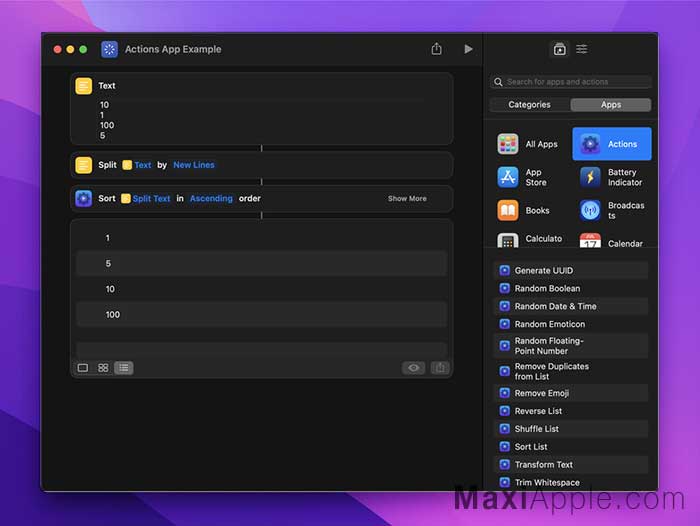Image resolution: width=700 pixels, height=526 pixels.
Task: Click the Split action yellow icon
Action: tap(83, 165)
